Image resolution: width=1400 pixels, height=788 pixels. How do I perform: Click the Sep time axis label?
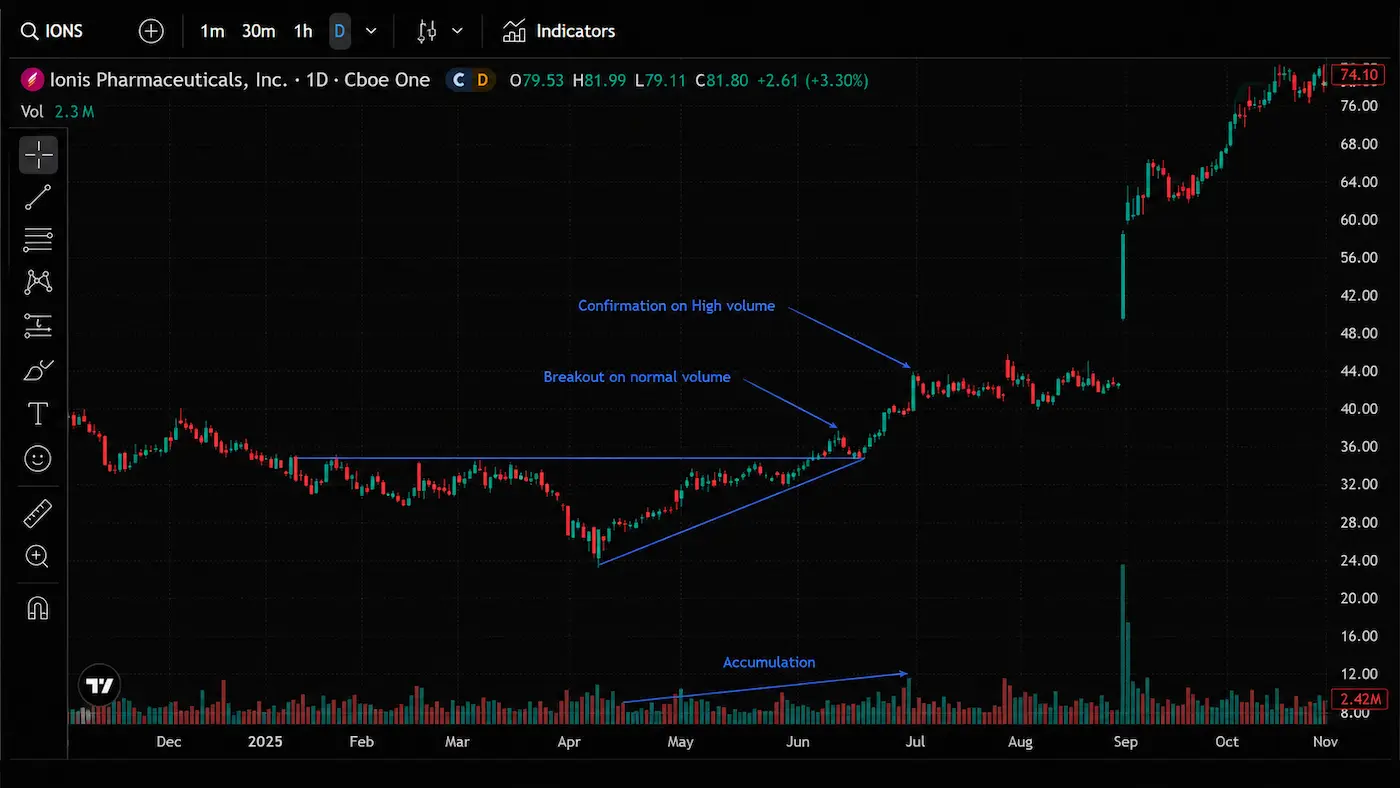(1125, 742)
